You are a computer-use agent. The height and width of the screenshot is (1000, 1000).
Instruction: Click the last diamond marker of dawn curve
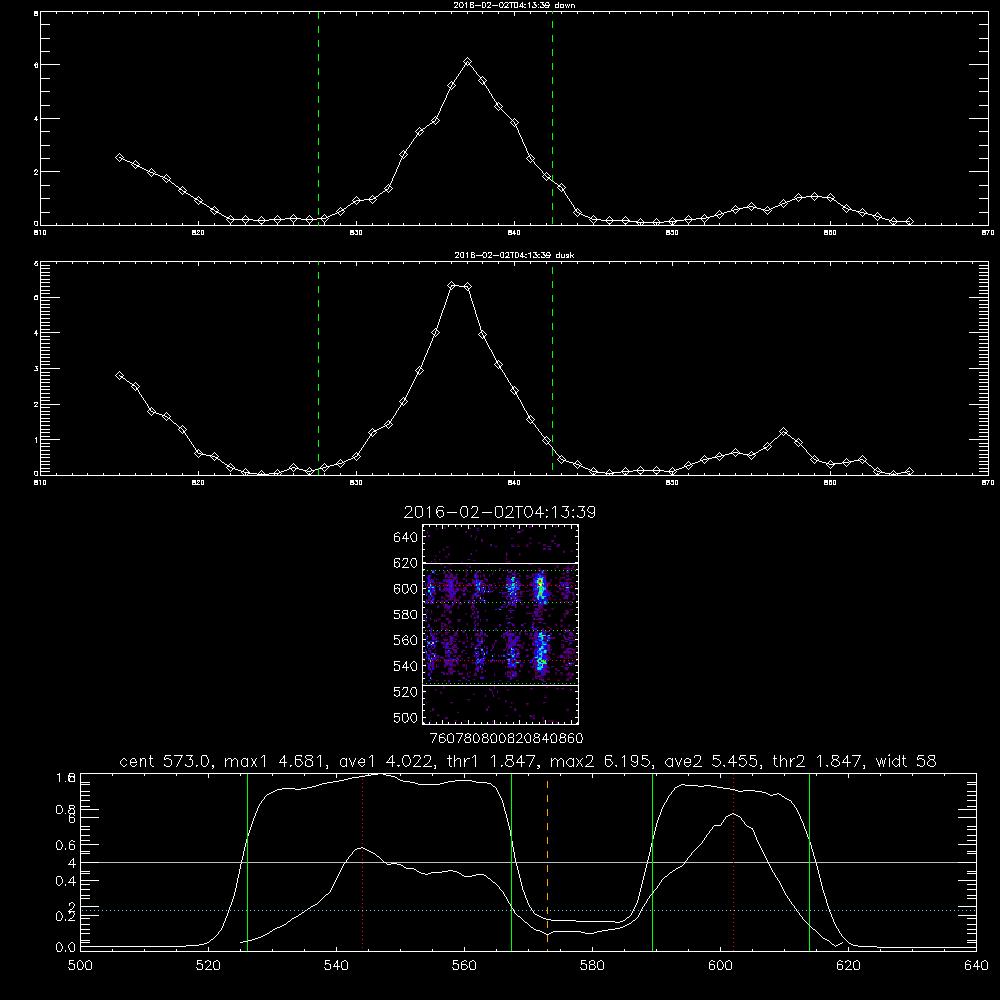[909, 221]
